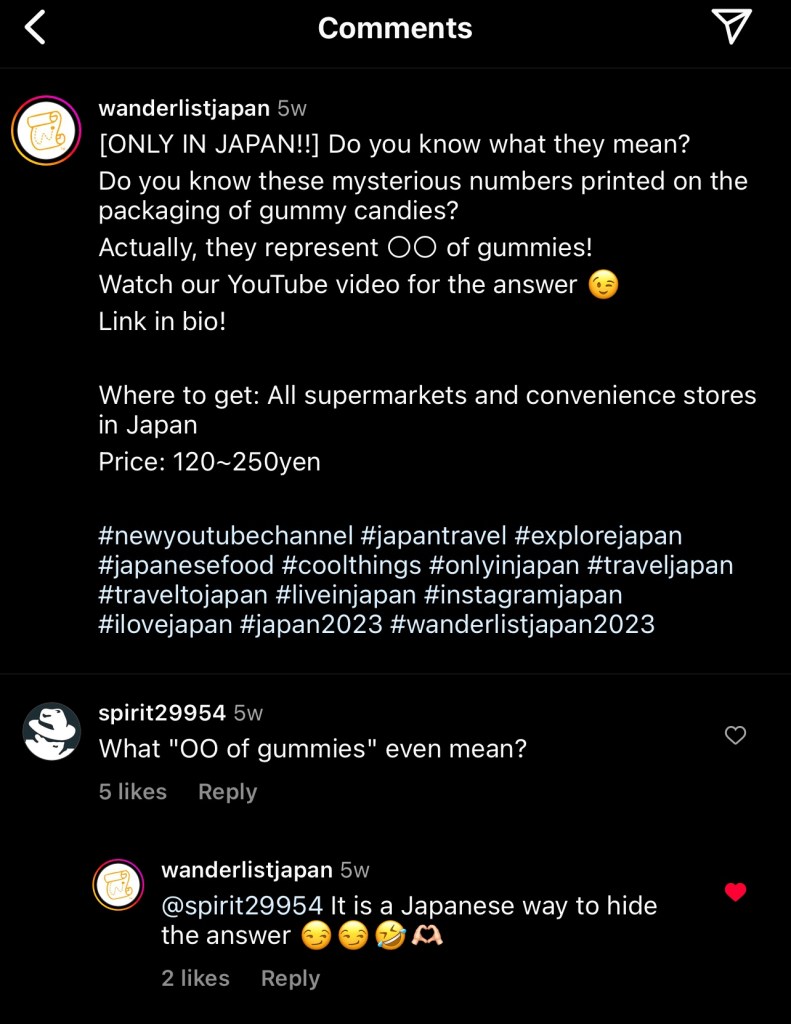Open the share paper plane icon
This screenshot has width=791, height=1024.
click(732, 28)
